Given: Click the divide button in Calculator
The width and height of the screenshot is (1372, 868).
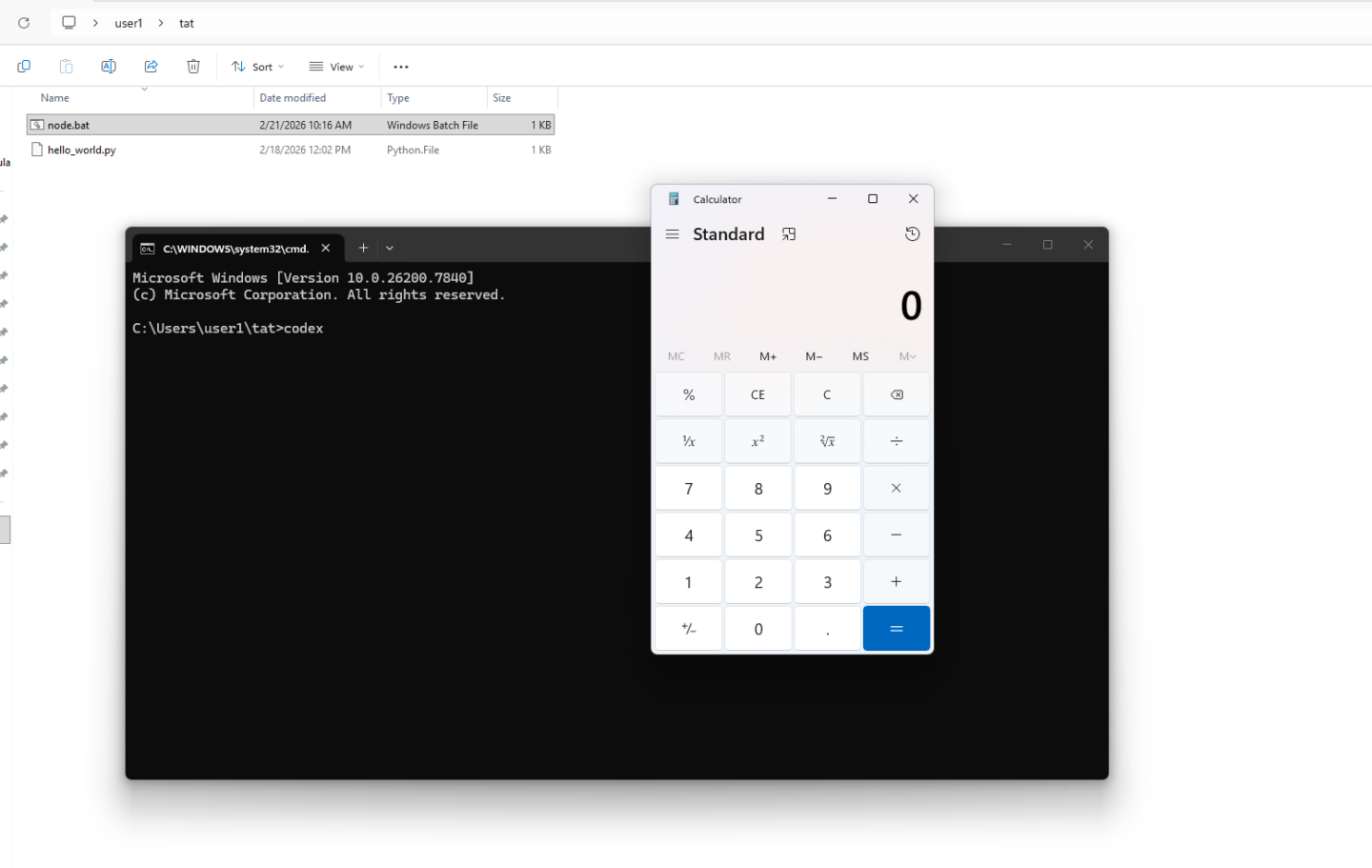Looking at the screenshot, I should pyautogui.click(x=897, y=441).
